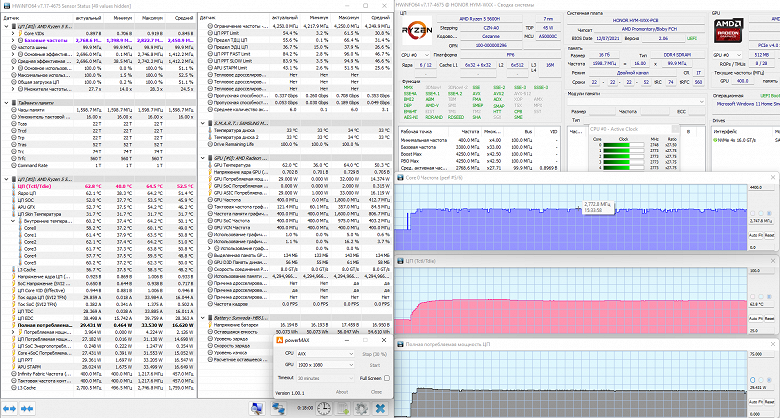Image resolution: width=780 pixels, height=418 pixels.
Task: Click the 75.000 max field of power graph
Action: pyautogui.click(x=762, y=354)
